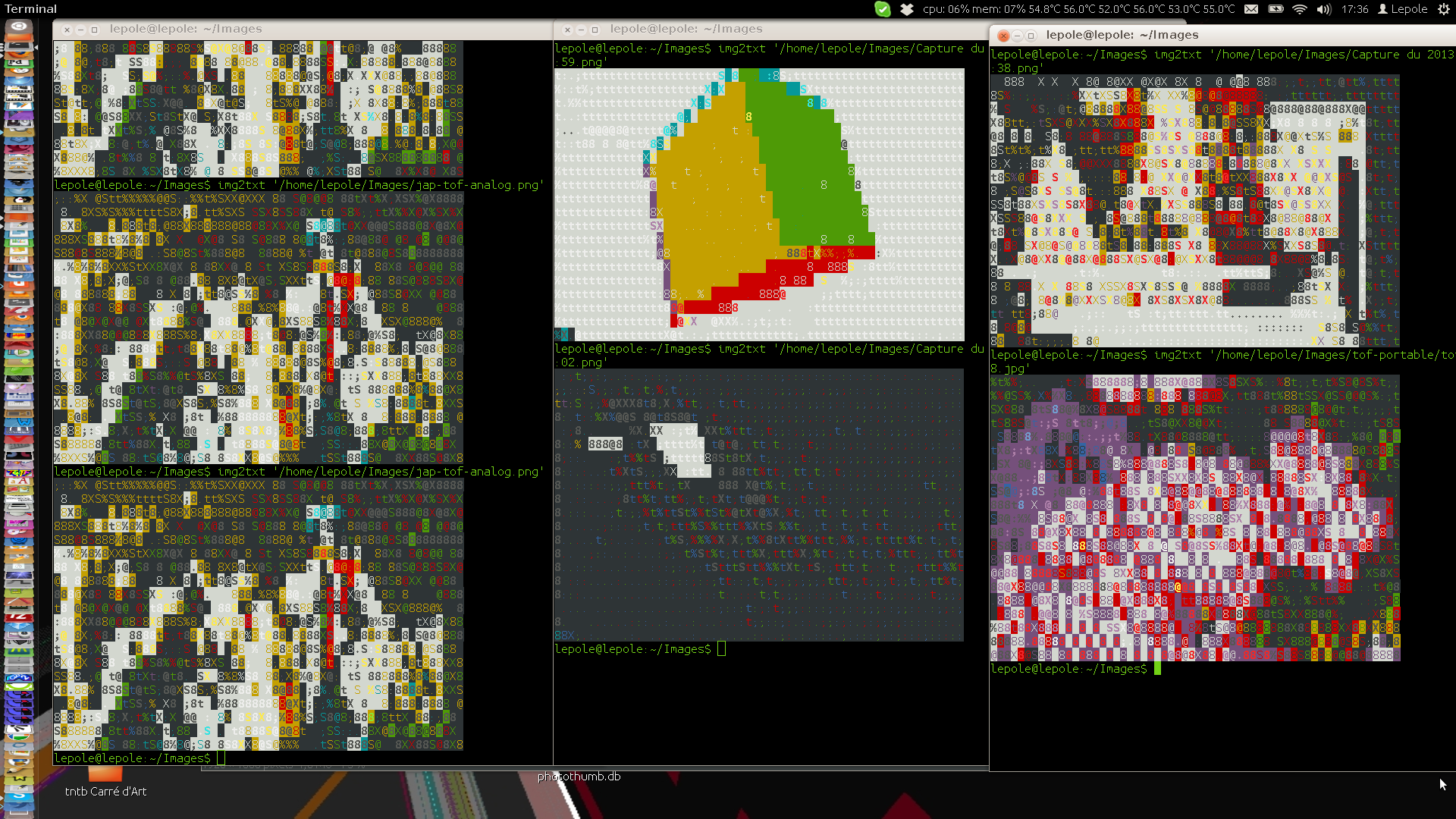
Task: Select photothumb.db file on desktop
Action: (579, 777)
